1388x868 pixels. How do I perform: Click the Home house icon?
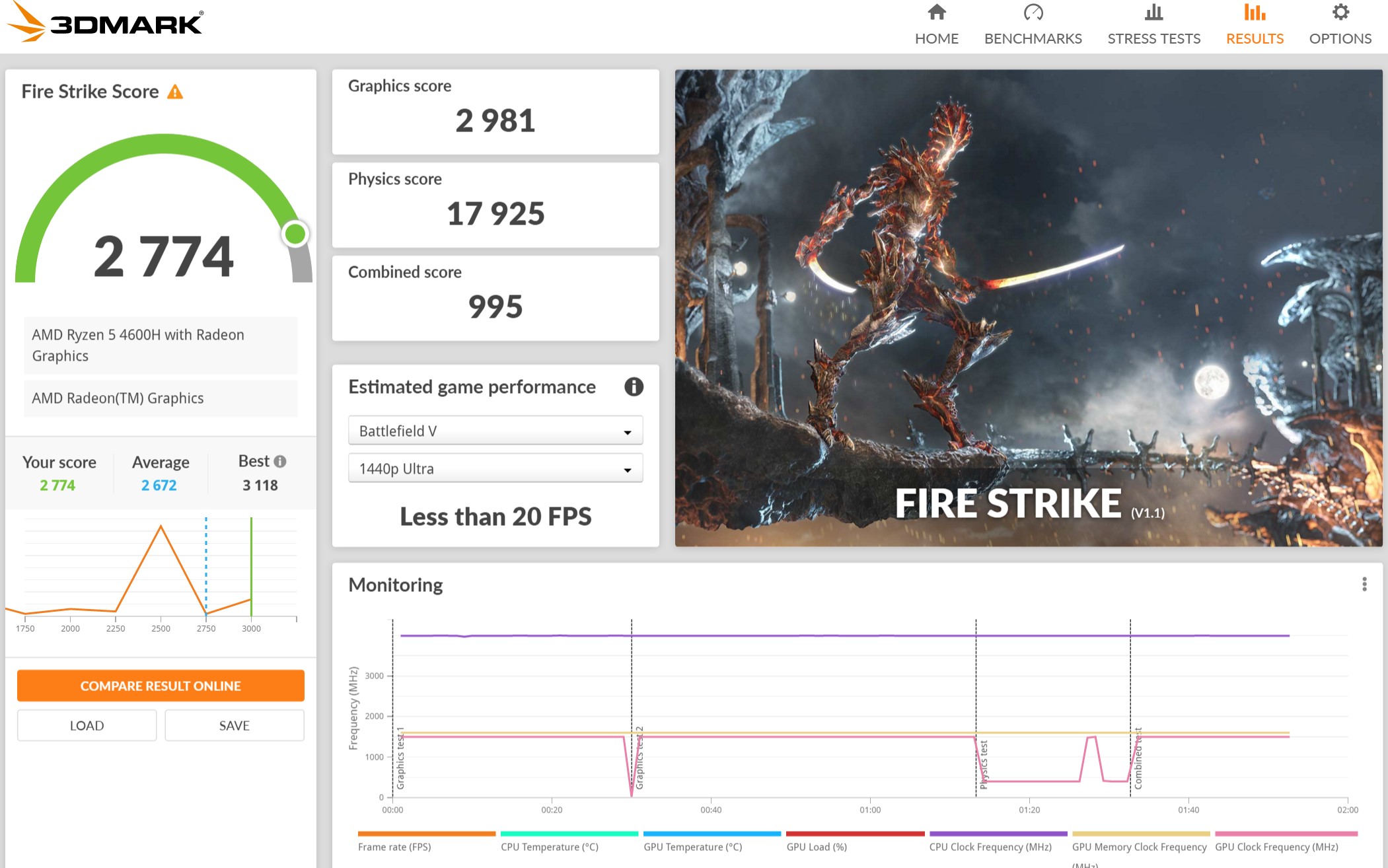coord(936,13)
